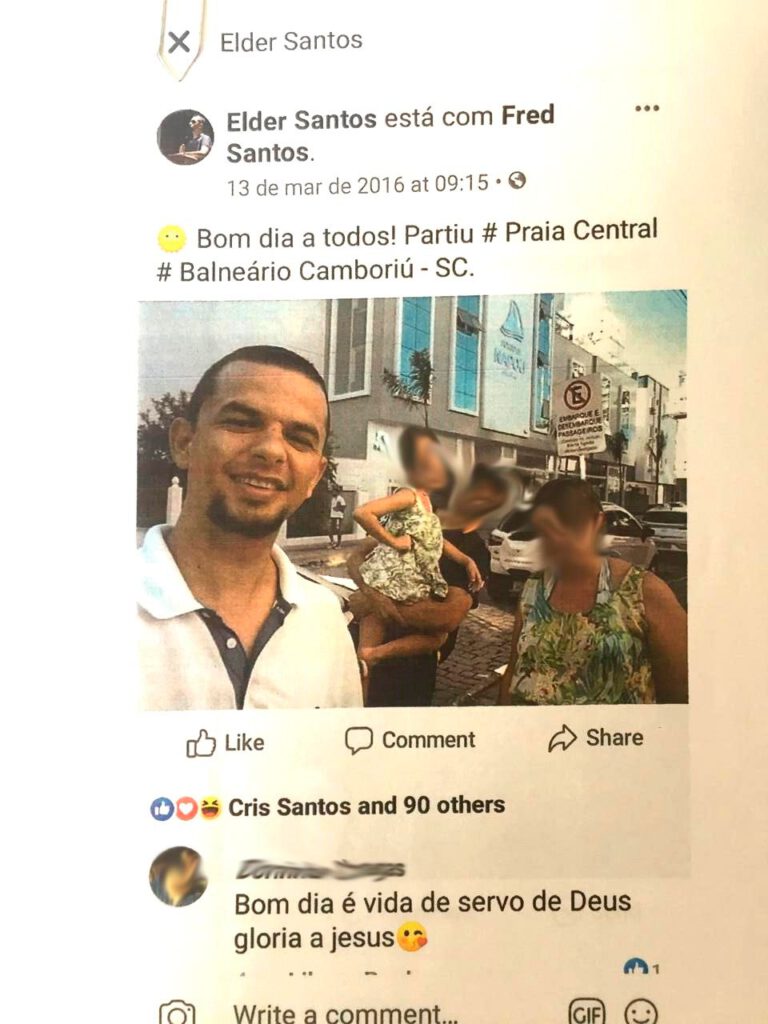Open the GIF picker button

pyautogui.click(x=587, y=1012)
